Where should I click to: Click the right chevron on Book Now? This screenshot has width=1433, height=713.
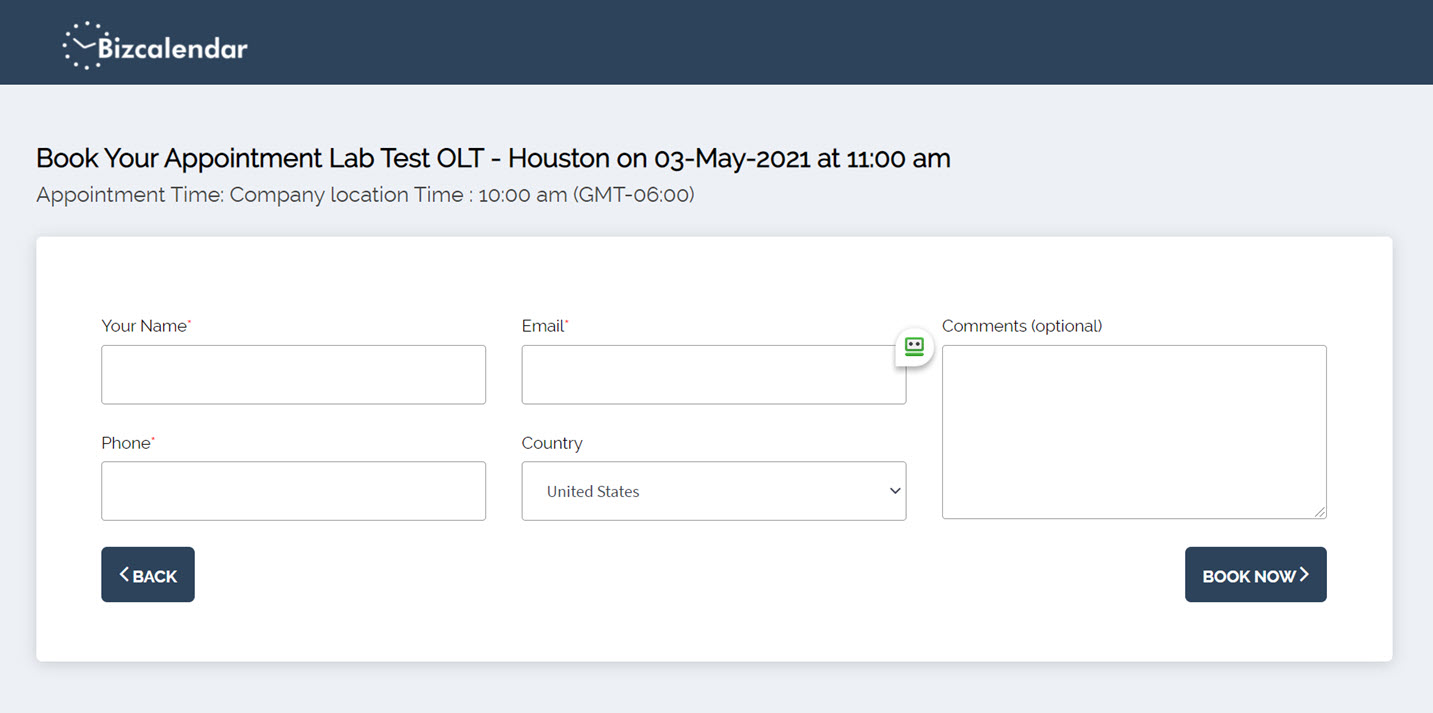1304,574
